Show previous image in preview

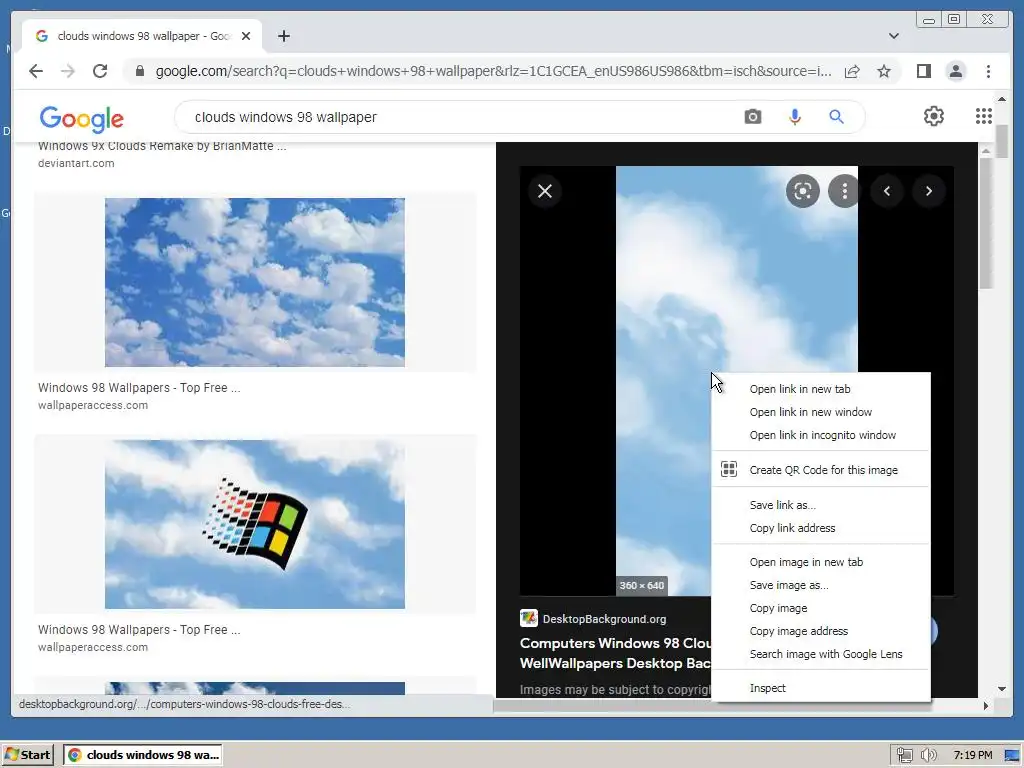click(887, 191)
